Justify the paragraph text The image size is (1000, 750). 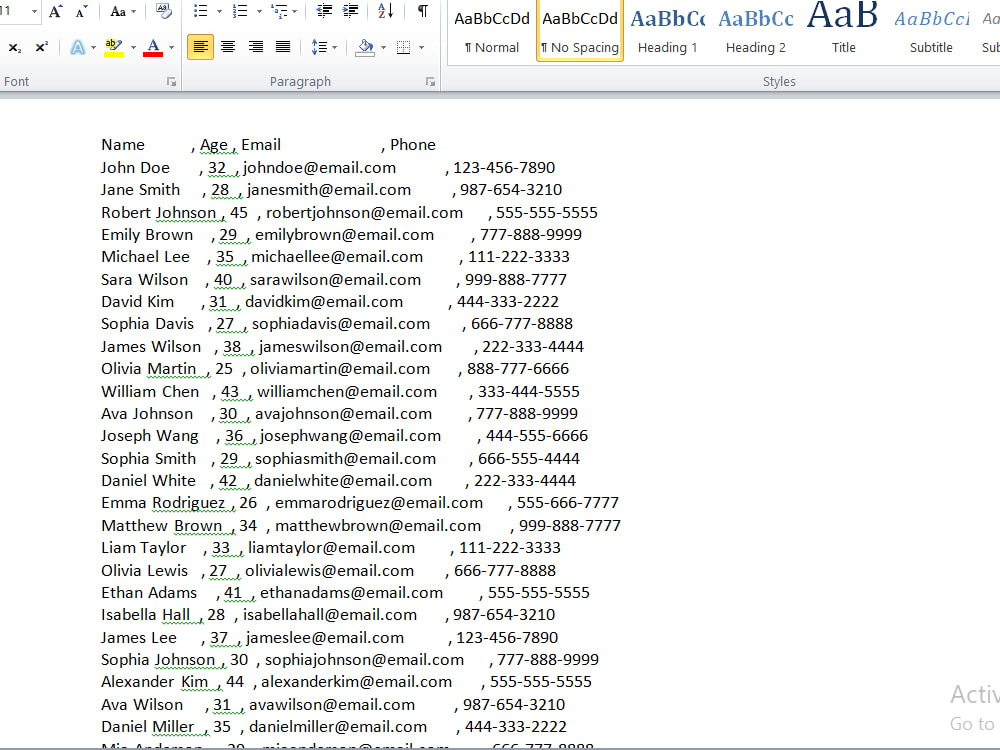(283, 47)
